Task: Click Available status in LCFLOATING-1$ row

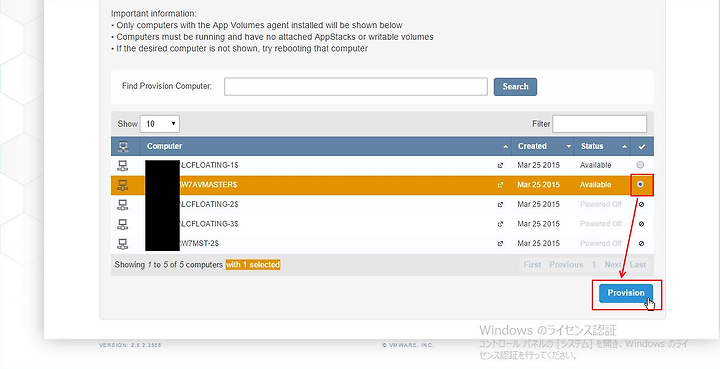Action: tap(596, 165)
